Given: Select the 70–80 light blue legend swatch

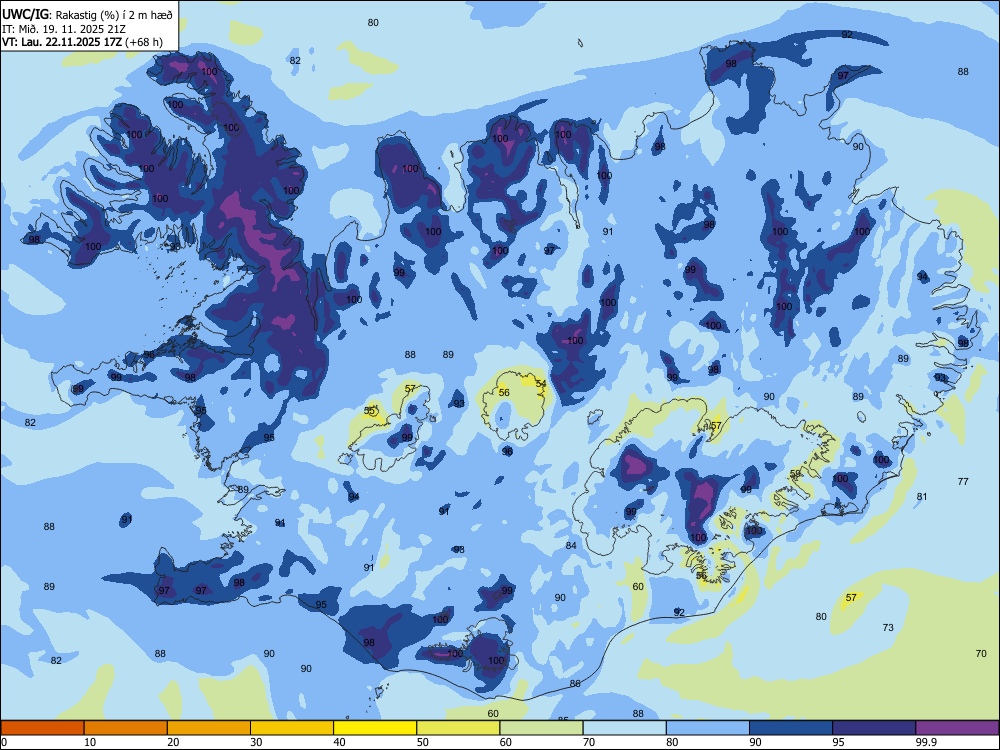Looking at the screenshot, I should tap(625, 728).
